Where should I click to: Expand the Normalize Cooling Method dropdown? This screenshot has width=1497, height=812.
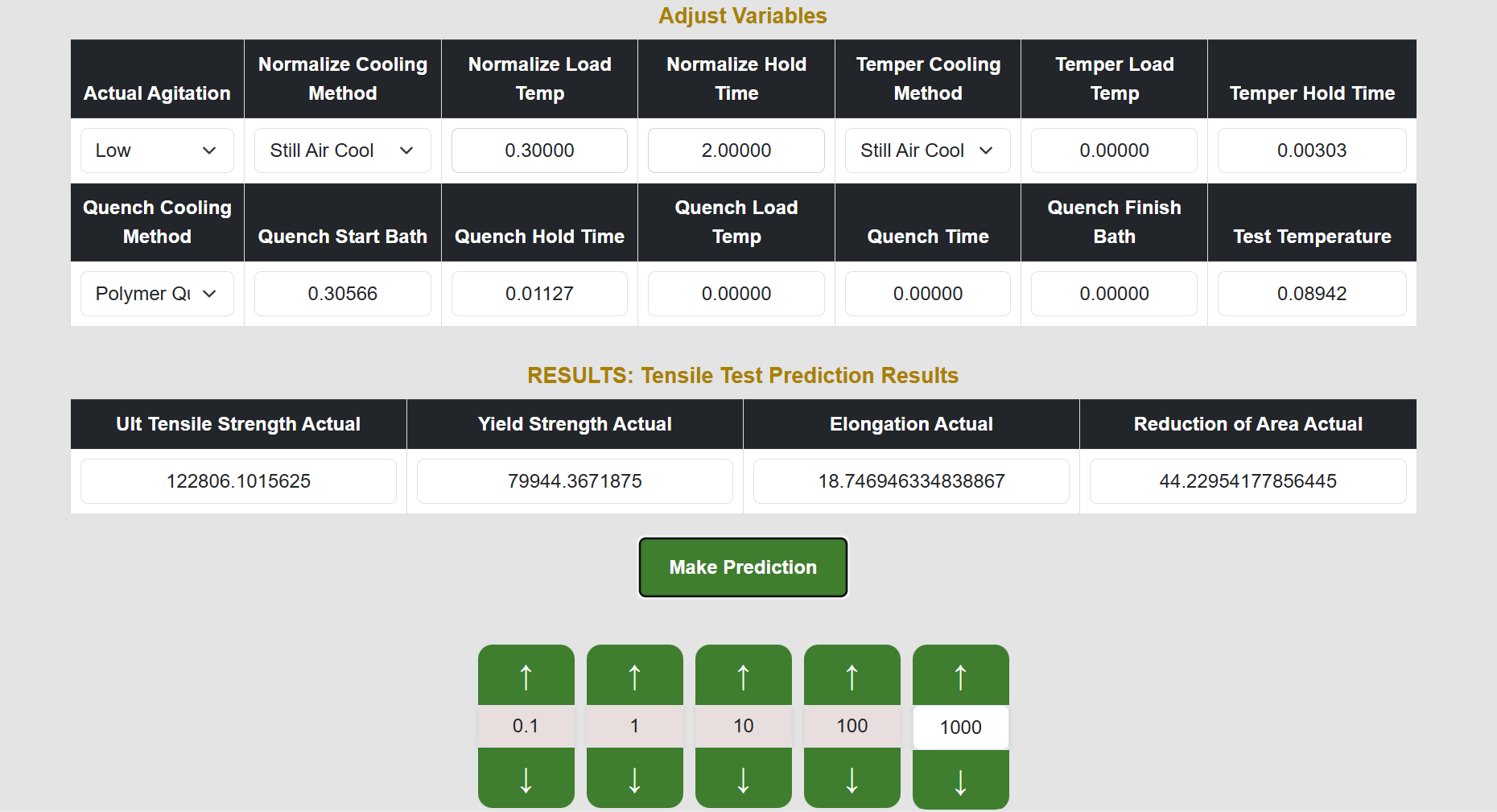point(342,150)
